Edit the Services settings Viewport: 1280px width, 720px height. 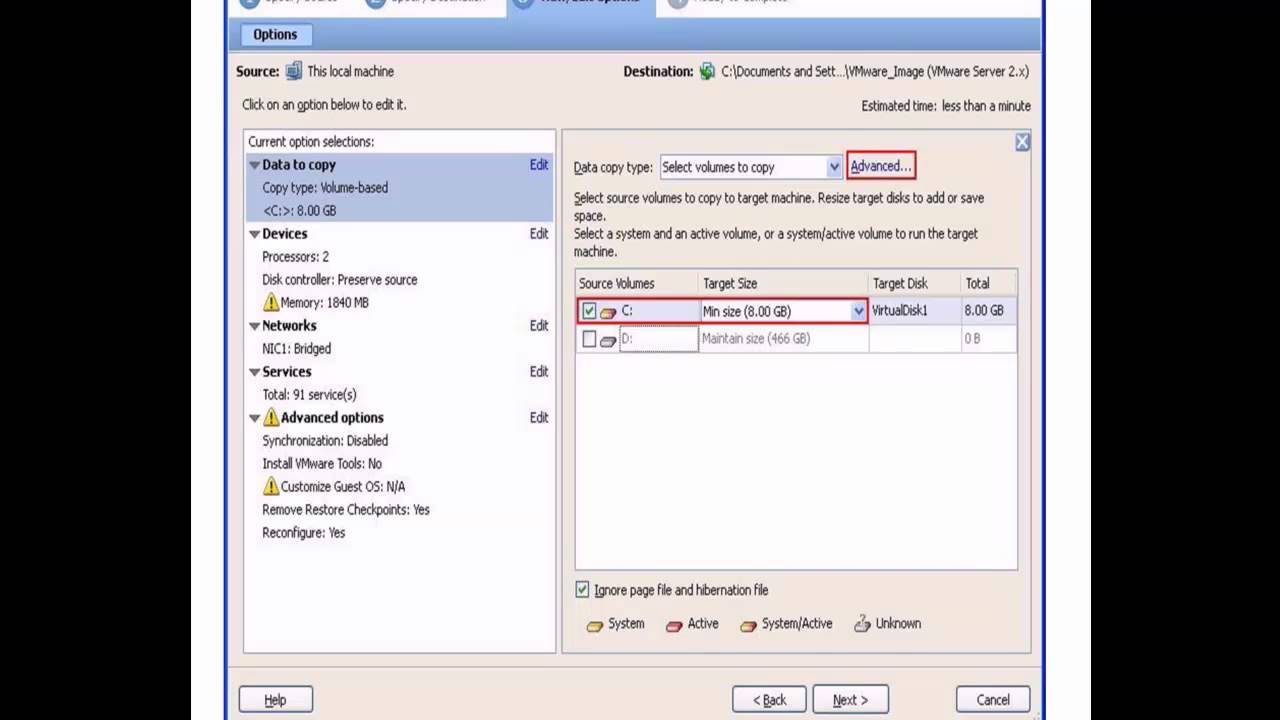(x=539, y=372)
